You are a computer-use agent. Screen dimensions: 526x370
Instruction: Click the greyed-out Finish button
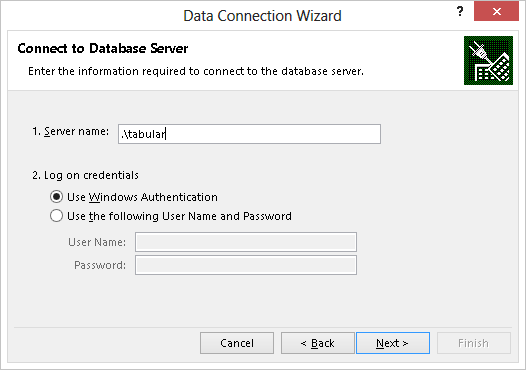tap(474, 343)
